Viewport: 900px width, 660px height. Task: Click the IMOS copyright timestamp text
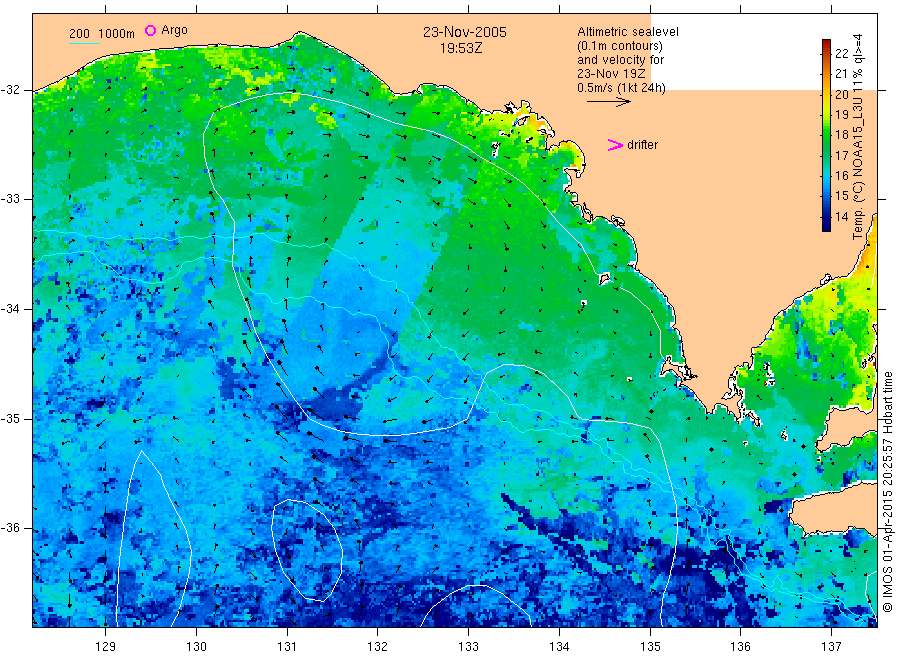coord(888,491)
